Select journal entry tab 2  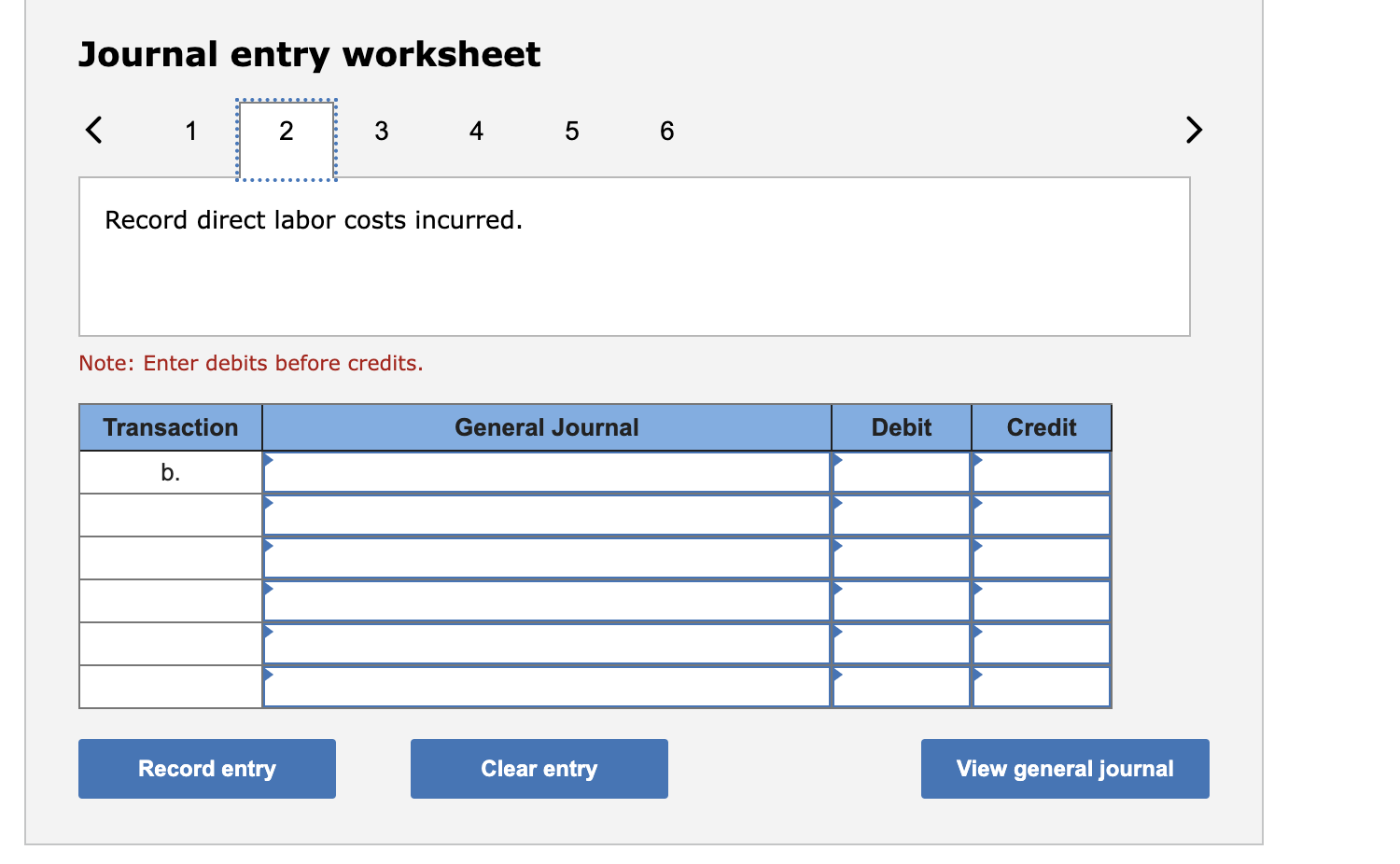pyautogui.click(x=287, y=140)
